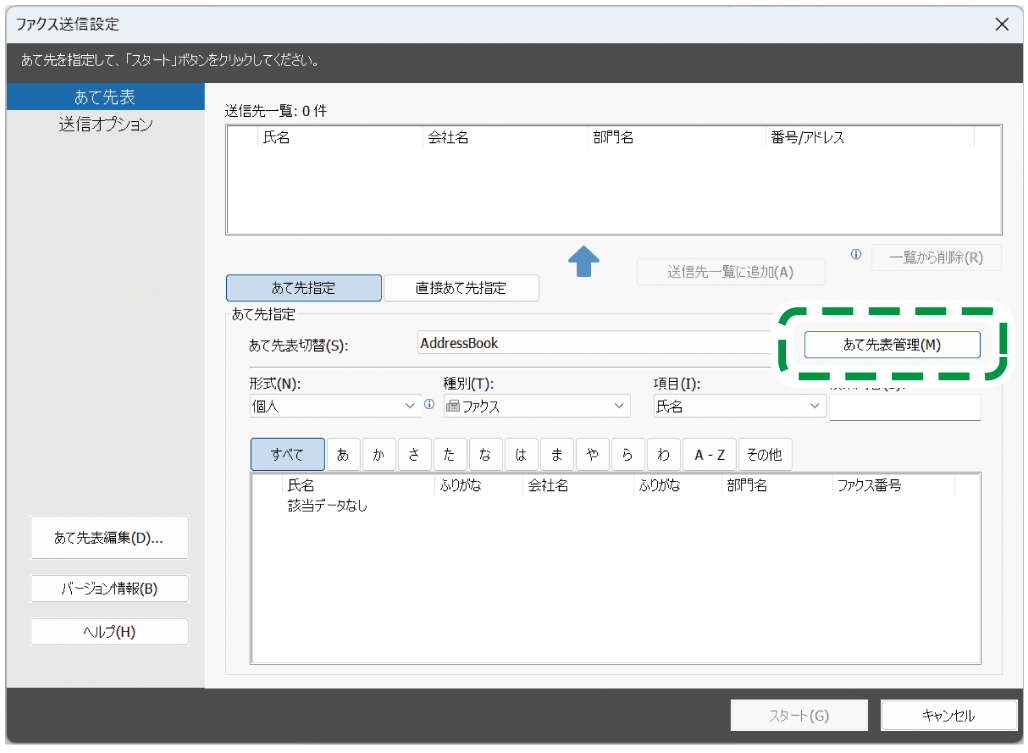Switch to 直接あて先指定 tab
This screenshot has height=753, width=1028.
[461, 288]
